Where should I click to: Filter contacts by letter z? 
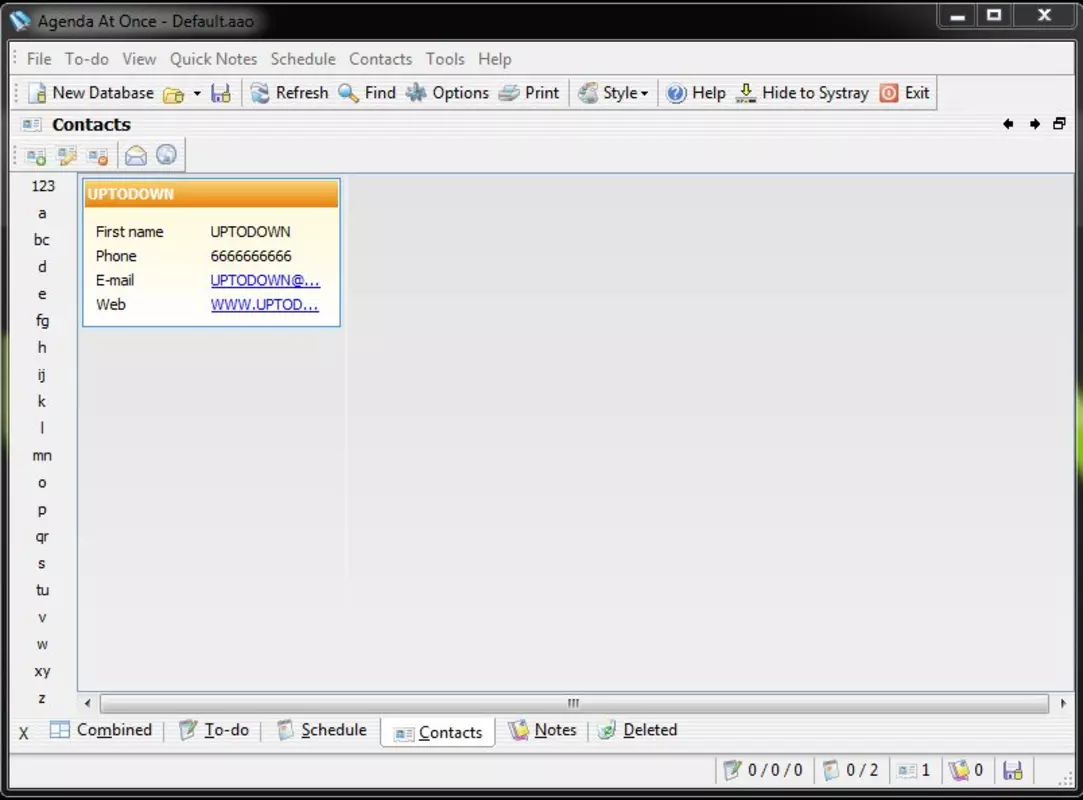[42, 698]
